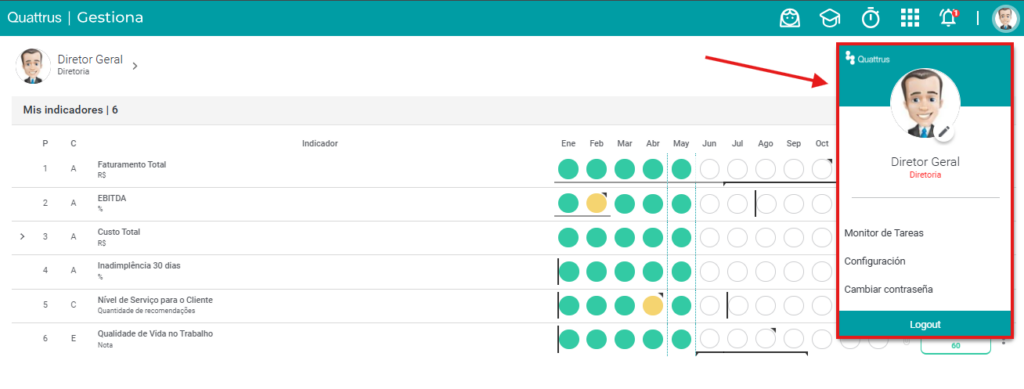Select the yellow Nível de Serviço April circle
The height and width of the screenshot is (389, 1024).
click(x=653, y=305)
